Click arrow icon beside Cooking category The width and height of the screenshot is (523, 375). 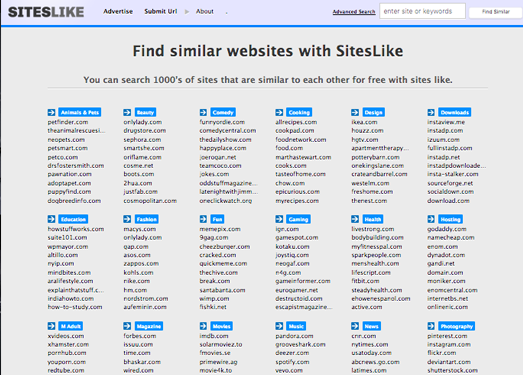[279, 112]
